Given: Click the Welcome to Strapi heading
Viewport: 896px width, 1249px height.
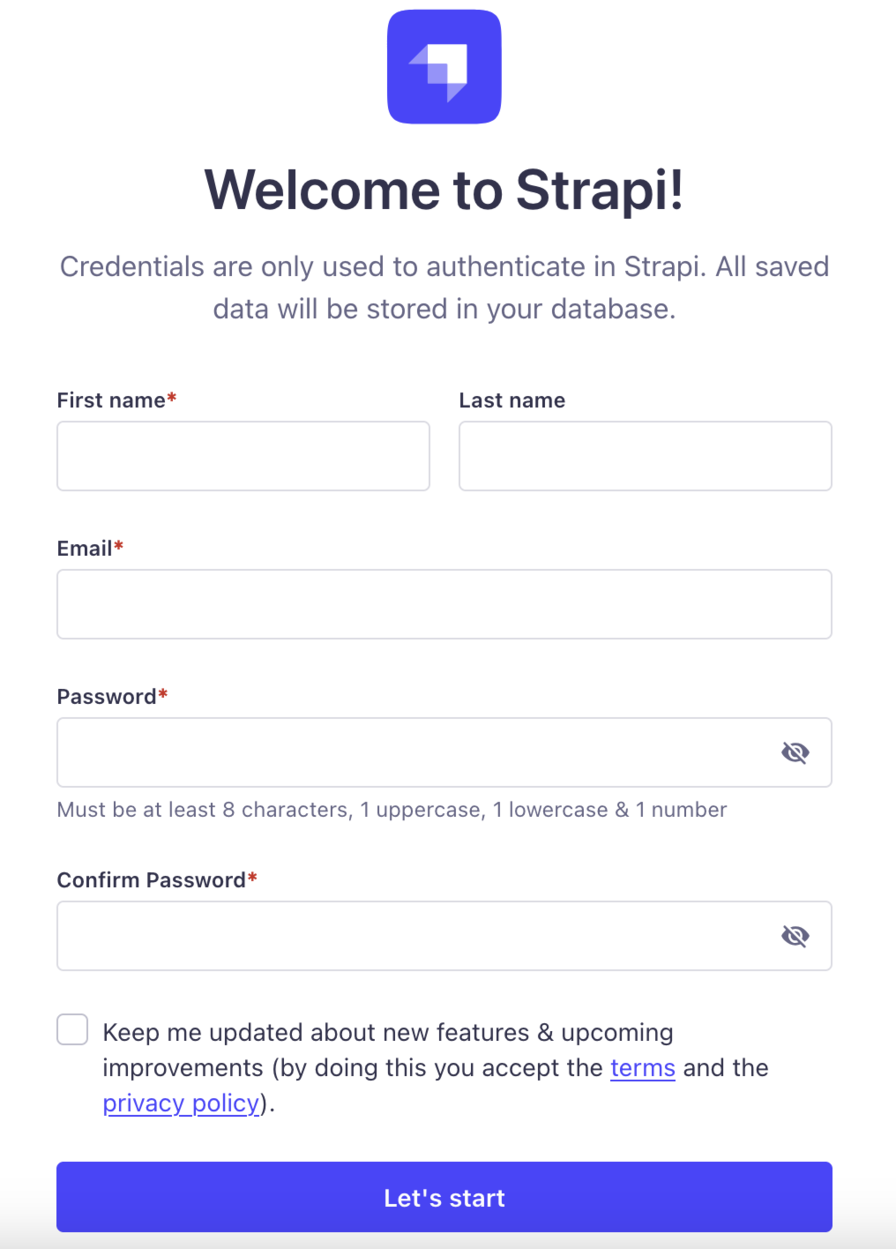Looking at the screenshot, I should (x=444, y=190).
